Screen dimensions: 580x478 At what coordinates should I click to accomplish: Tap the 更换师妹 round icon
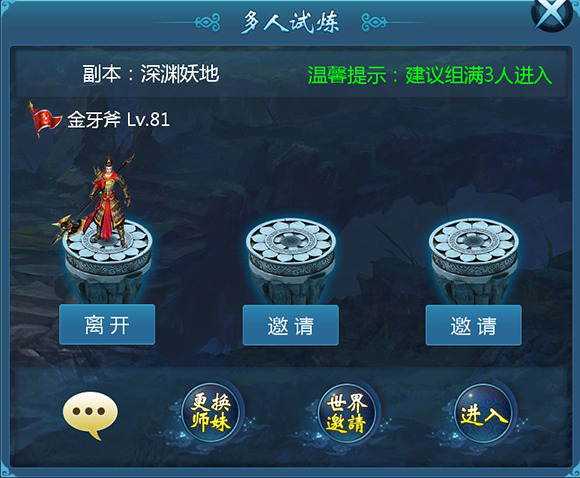pos(211,413)
